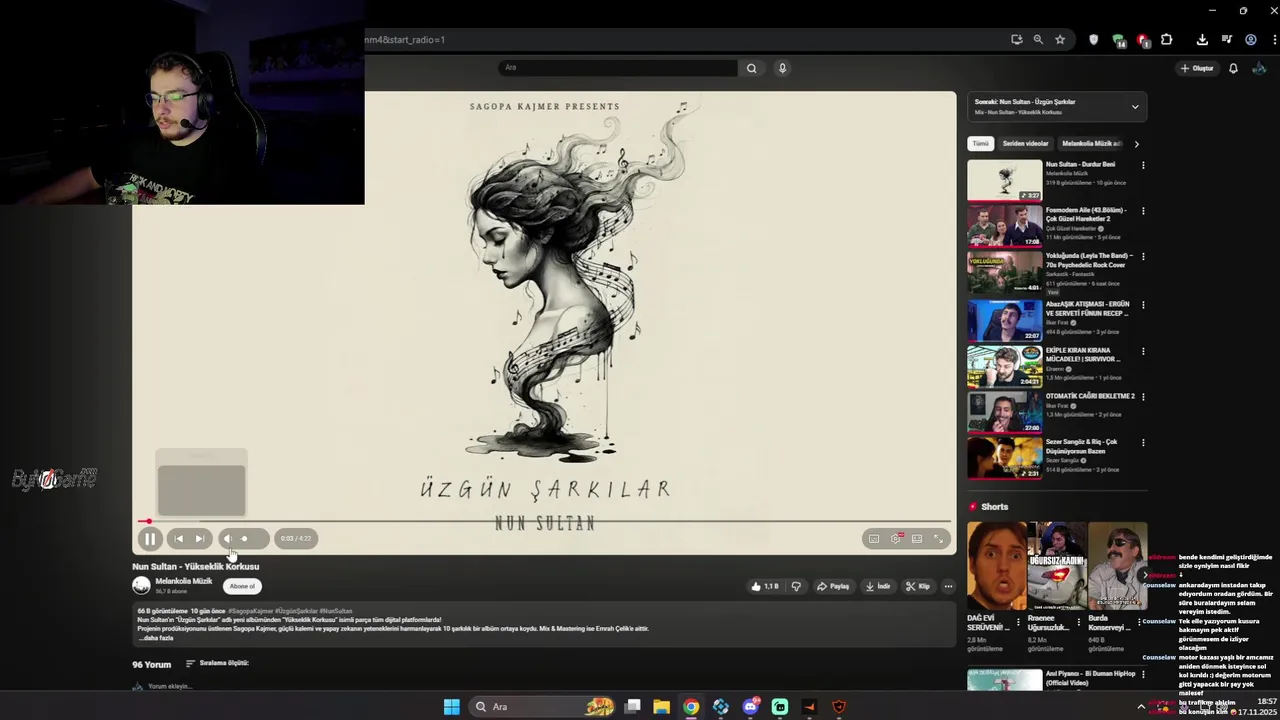Expand the Sonraki mix playlist panel
The width and height of the screenshot is (1280, 720).
1135,107
